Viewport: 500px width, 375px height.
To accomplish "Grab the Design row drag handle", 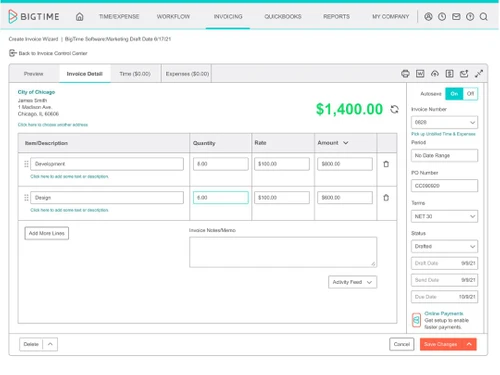I will (x=26, y=198).
